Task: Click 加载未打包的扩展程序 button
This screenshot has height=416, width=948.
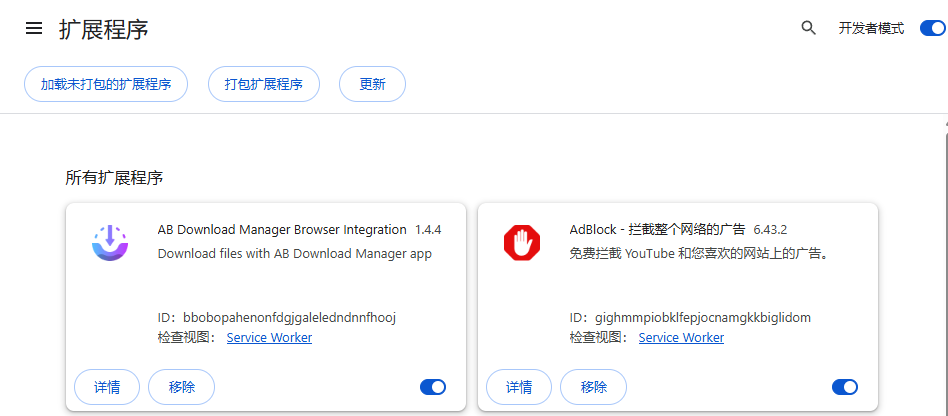Action: tap(106, 84)
